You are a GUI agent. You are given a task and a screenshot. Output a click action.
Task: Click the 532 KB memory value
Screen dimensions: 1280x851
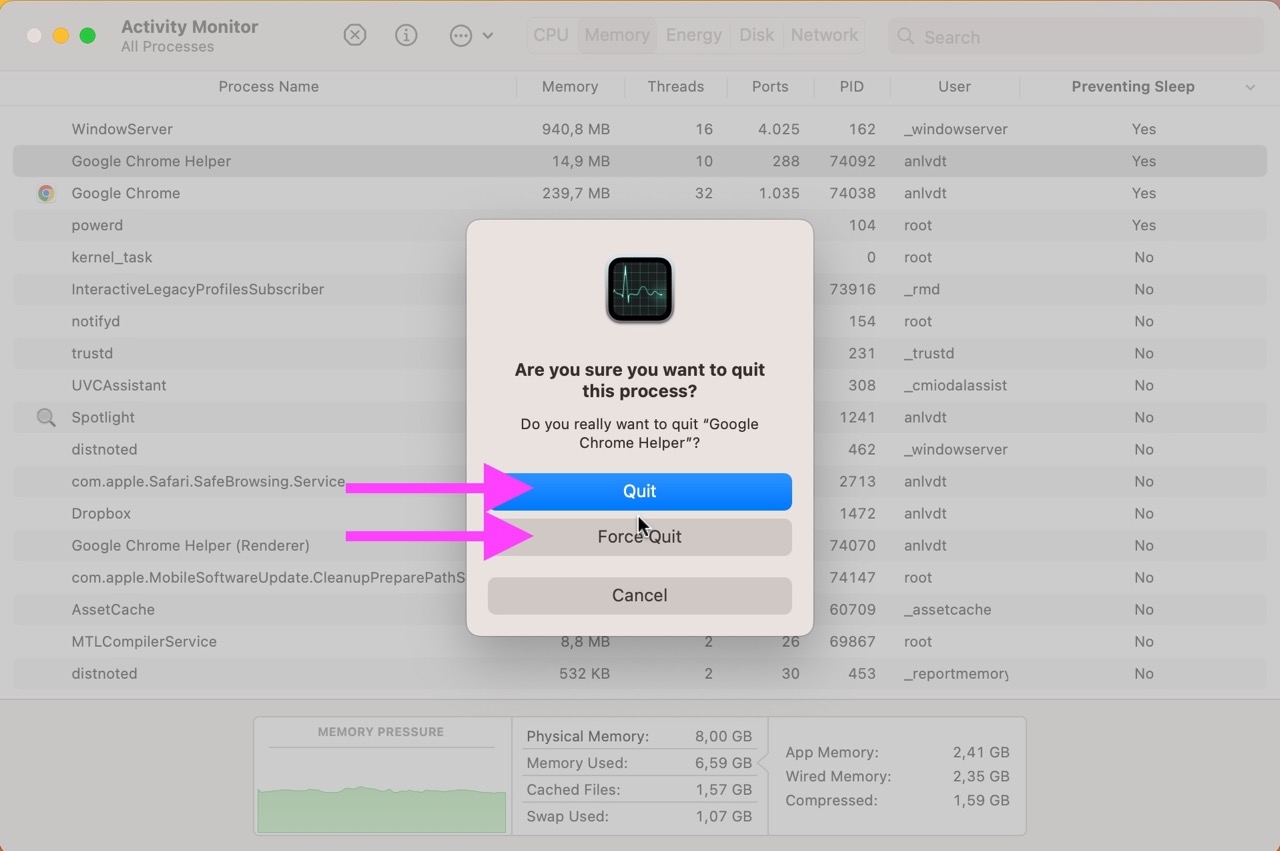click(584, 673)
